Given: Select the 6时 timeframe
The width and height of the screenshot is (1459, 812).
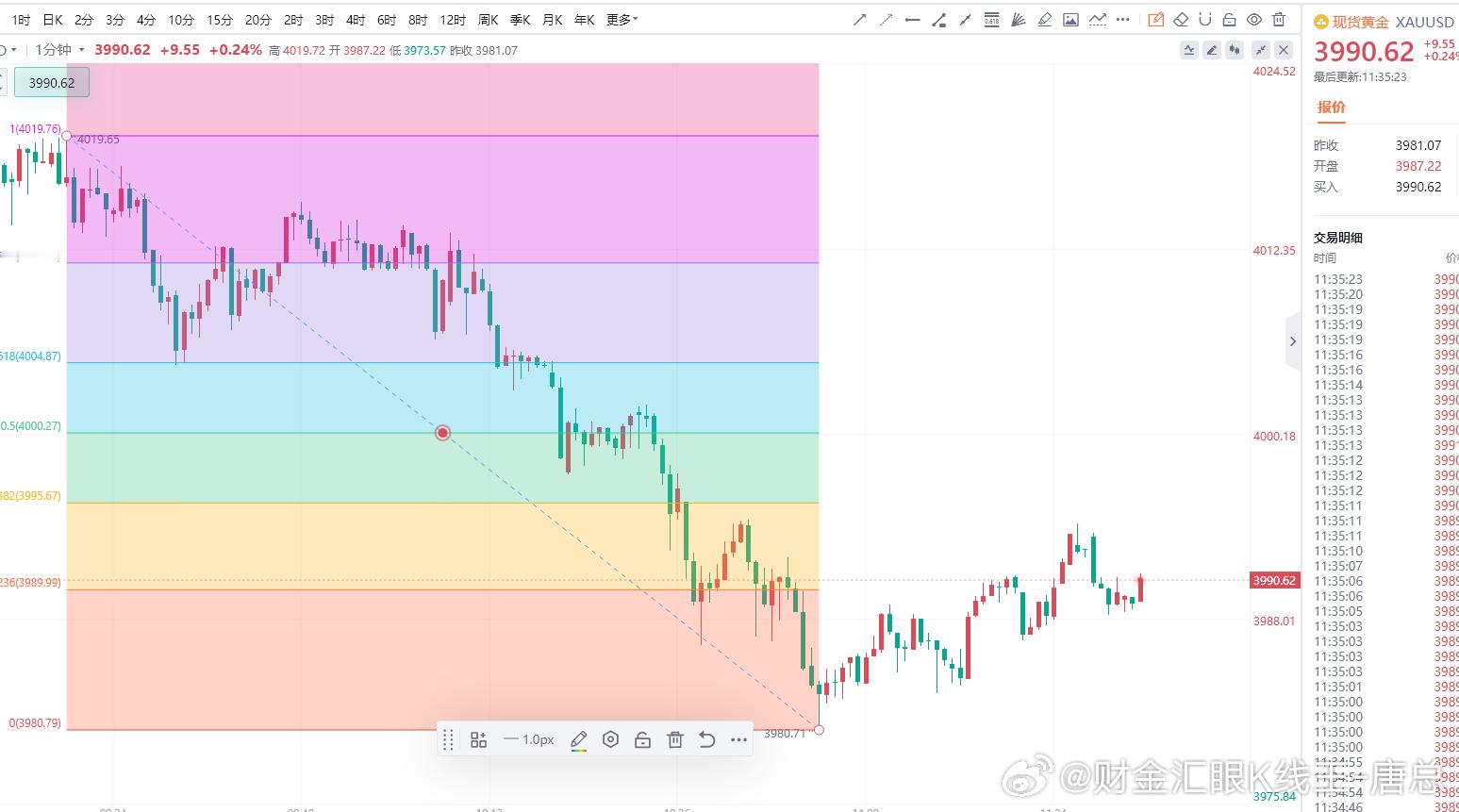Looking at the screenshot, I should click(x=387, y=20).
